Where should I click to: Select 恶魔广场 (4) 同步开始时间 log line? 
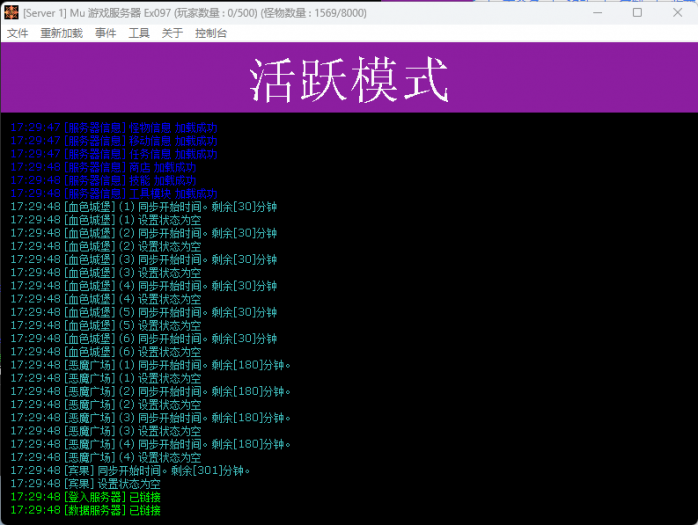point(151,444)
